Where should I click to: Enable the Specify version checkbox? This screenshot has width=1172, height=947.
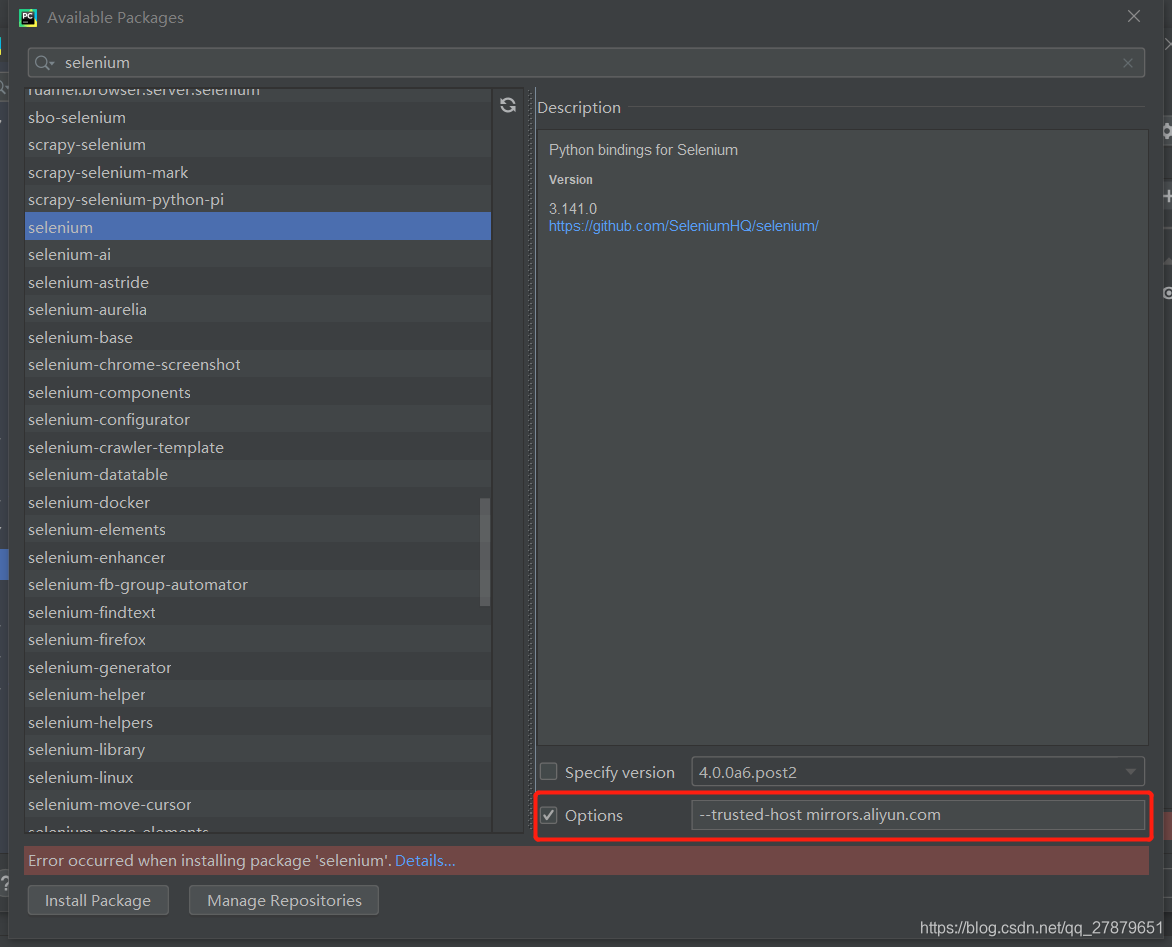click(x=548, y=771)
